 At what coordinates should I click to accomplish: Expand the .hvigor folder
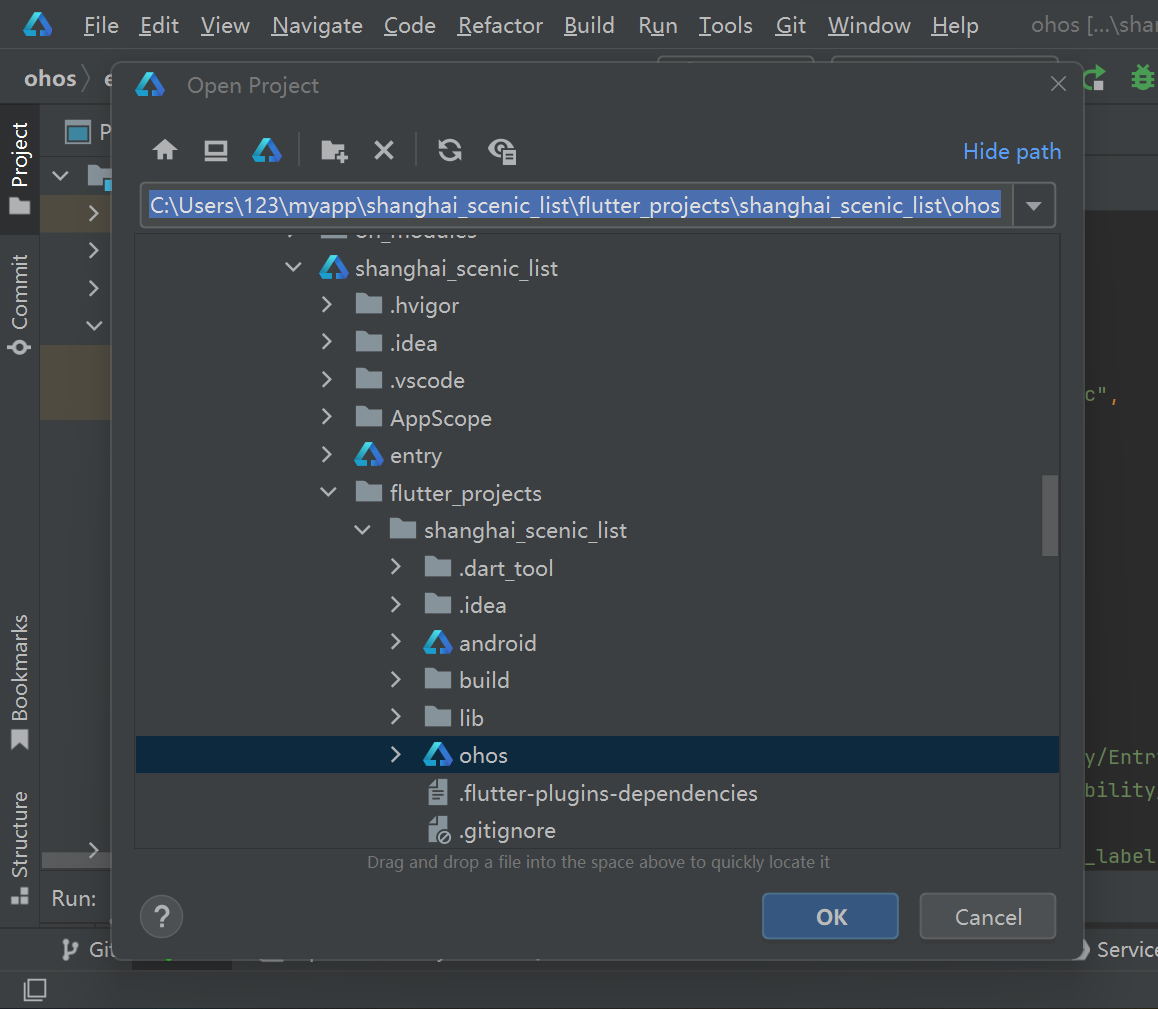click(x=326, y=305)
